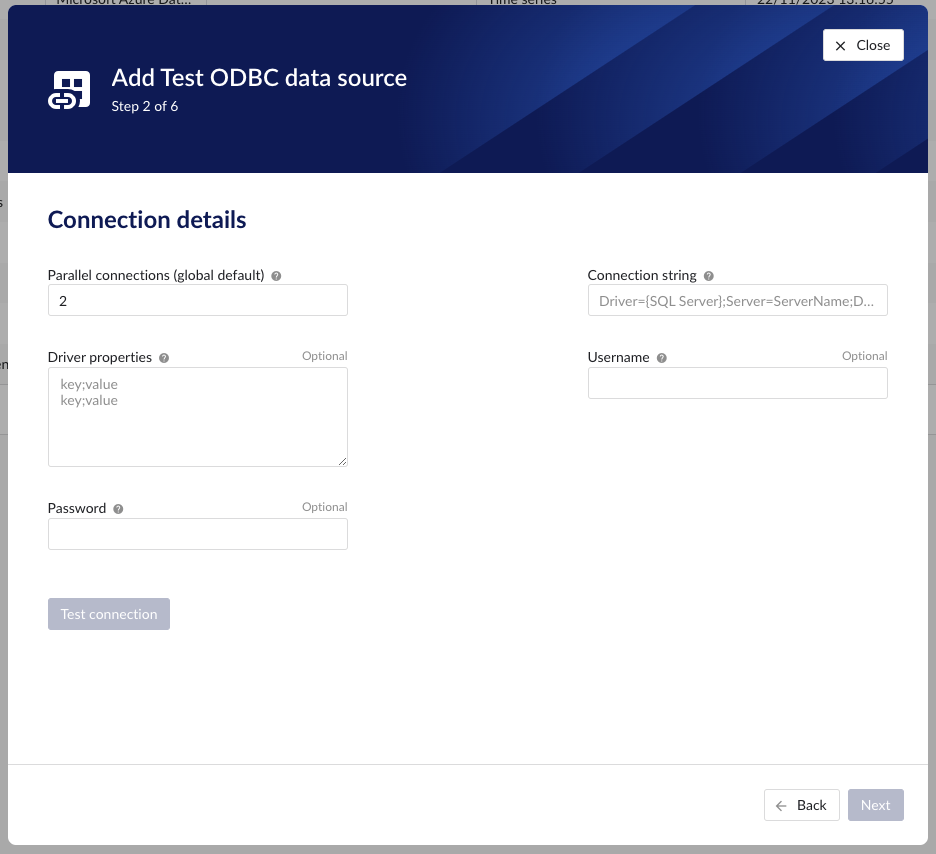The width and height of the screenshot is (936, 854).
Task: Focus the Username input field
Action: coord(737,383)
